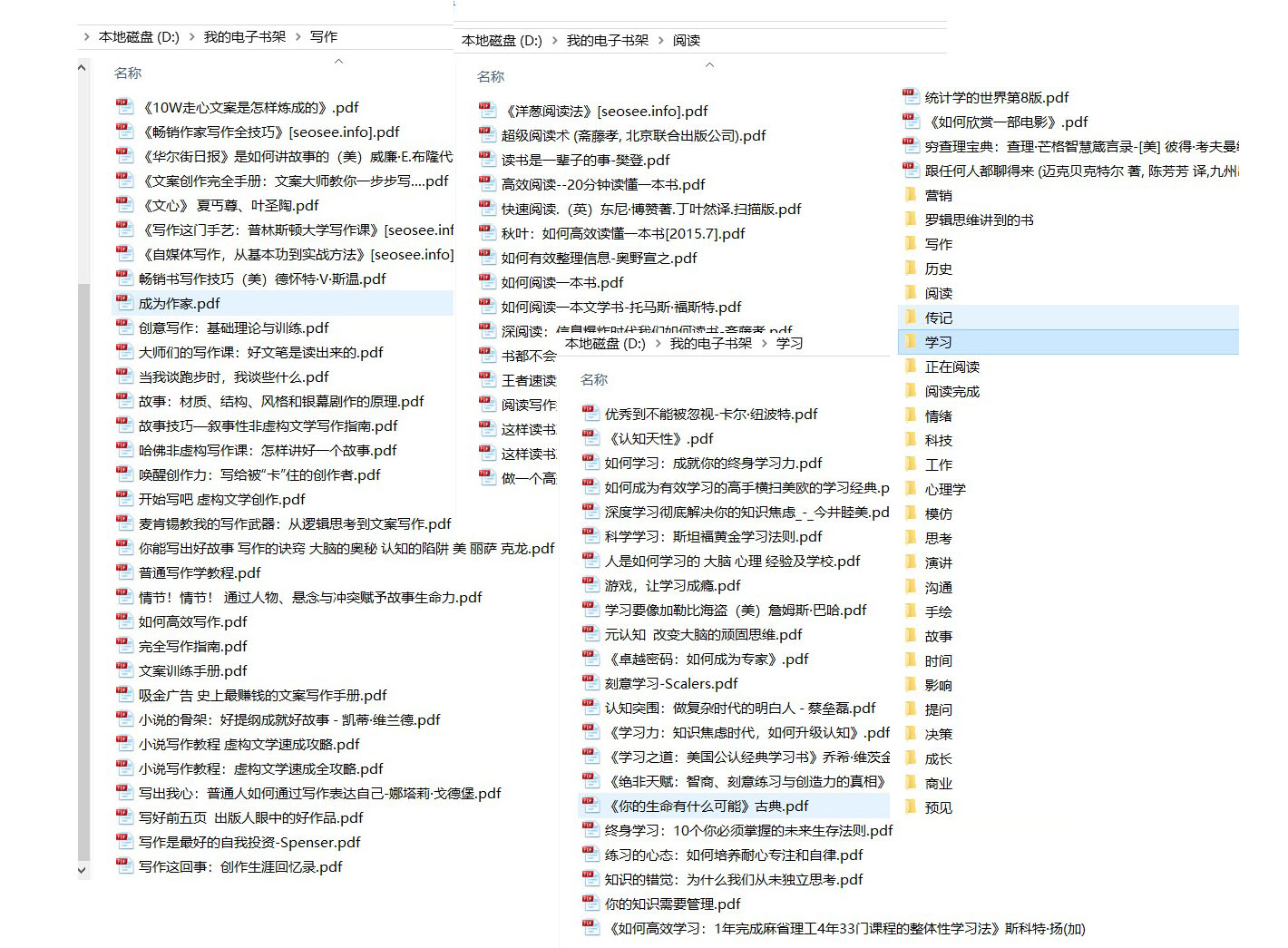
Task: Click PDF icon of 写作这回事：创作生涯回忆录.pdf
Action: pos(124,866)
